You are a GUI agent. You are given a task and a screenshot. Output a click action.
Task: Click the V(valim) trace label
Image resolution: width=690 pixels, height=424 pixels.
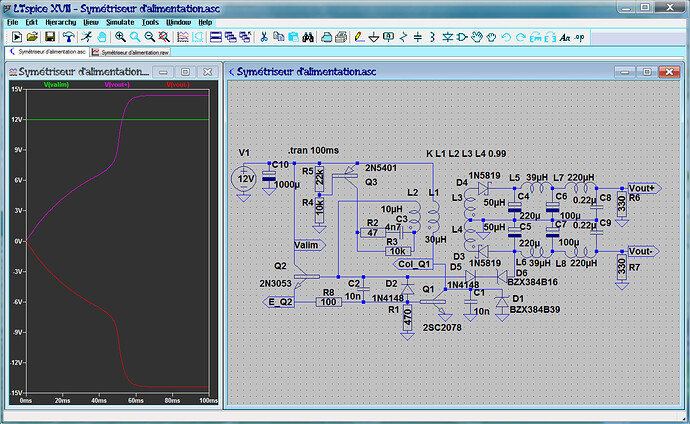click(x=56, y=85)
